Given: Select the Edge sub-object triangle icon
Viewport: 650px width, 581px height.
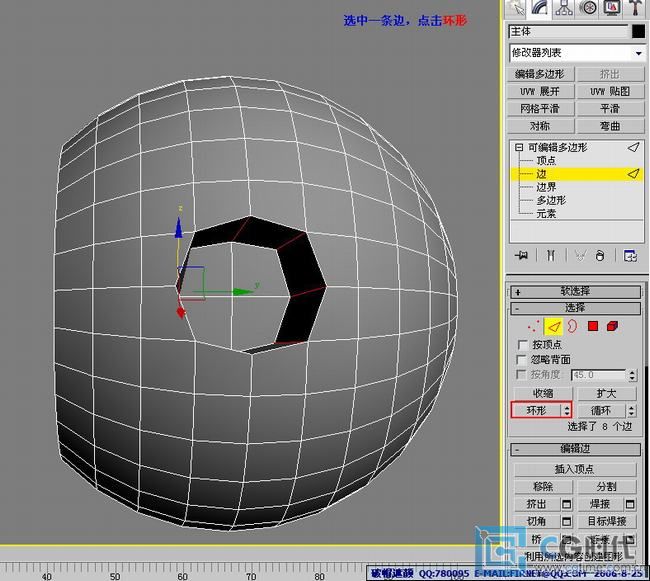Looking at the screenshot, I should click(x=553, y=327).
